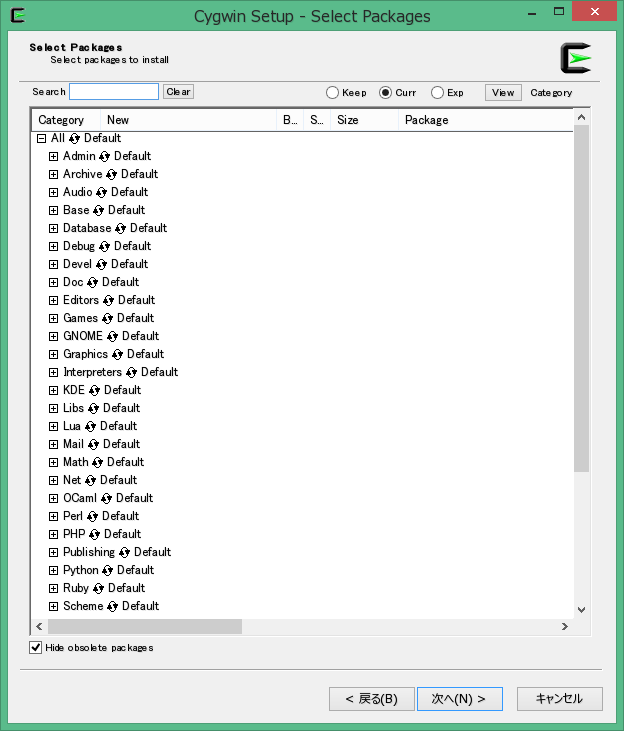
Task: Click the cycle icon beside Interpreters
Action: coord(132,372)
